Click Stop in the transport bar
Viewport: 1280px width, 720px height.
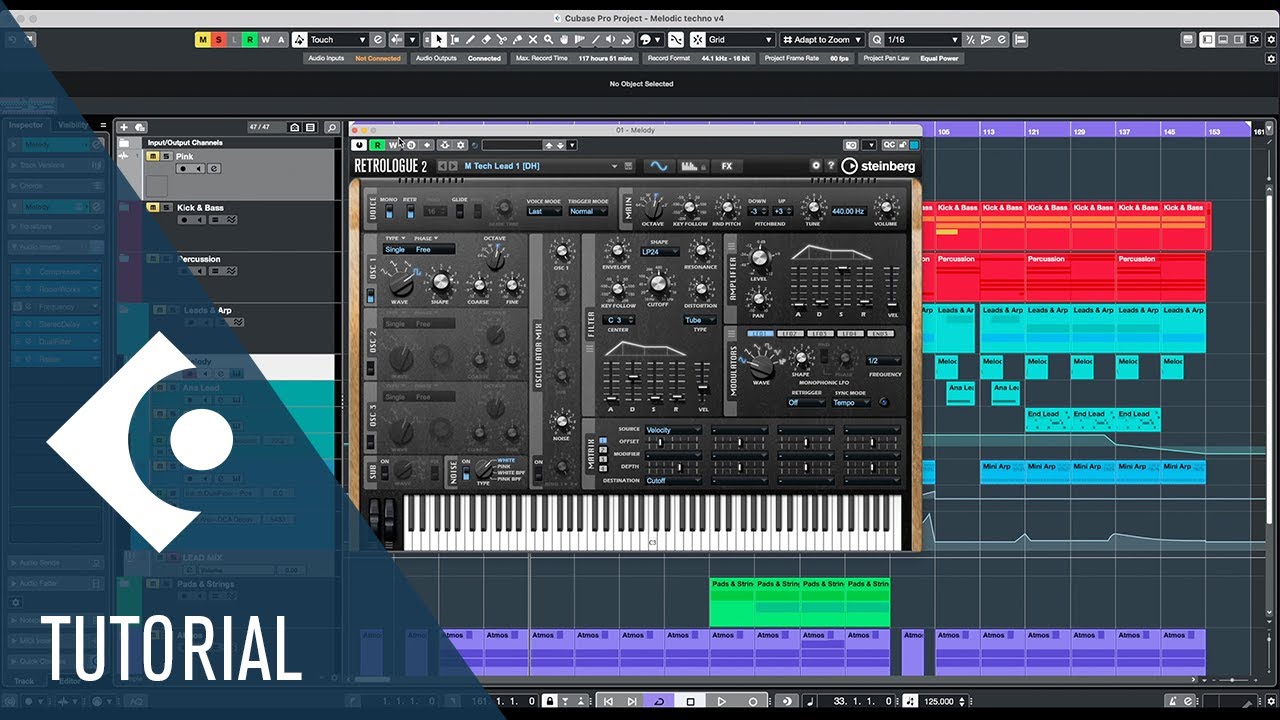click(x=691, y=701)
